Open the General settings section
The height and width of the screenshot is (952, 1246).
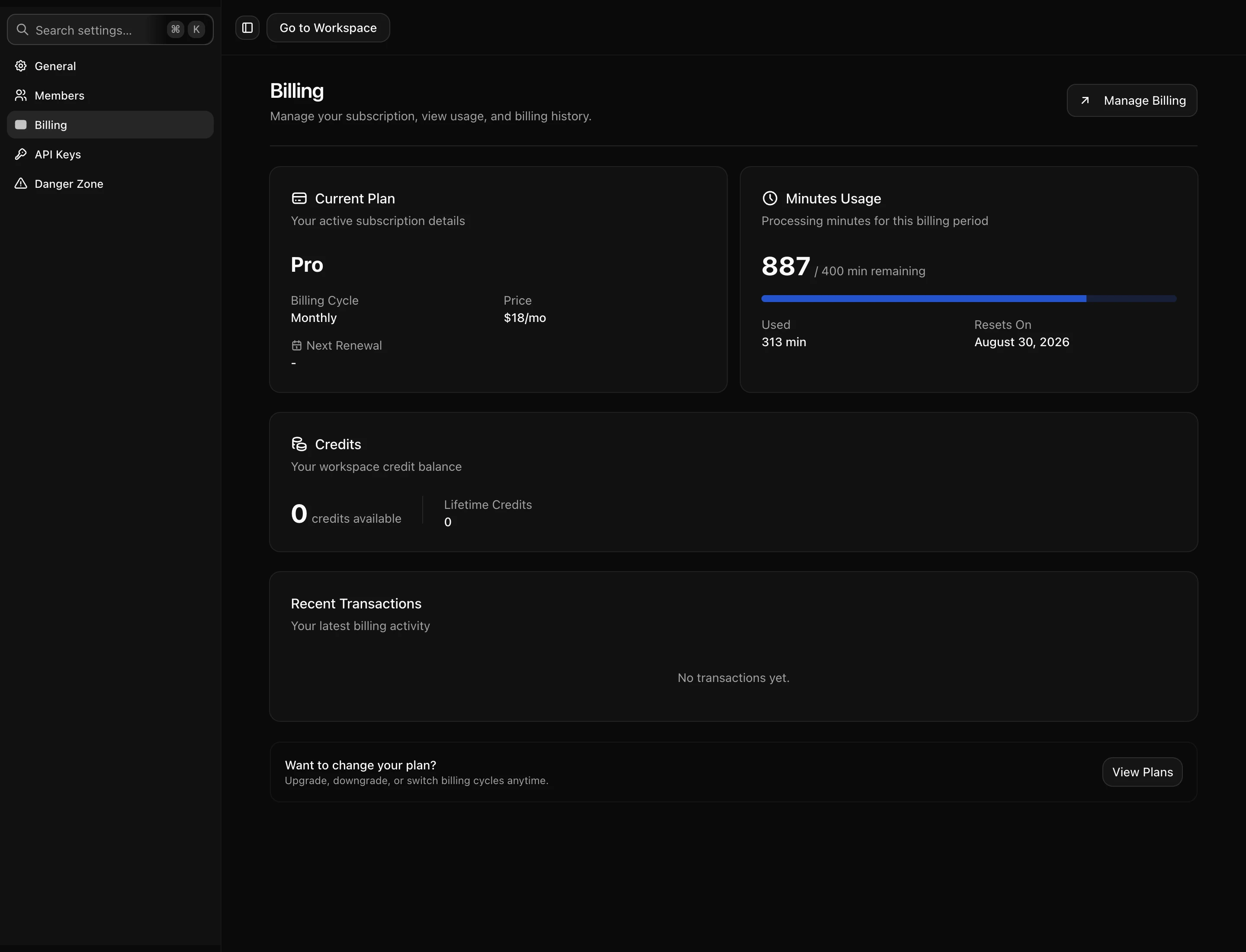click(110, 66)
